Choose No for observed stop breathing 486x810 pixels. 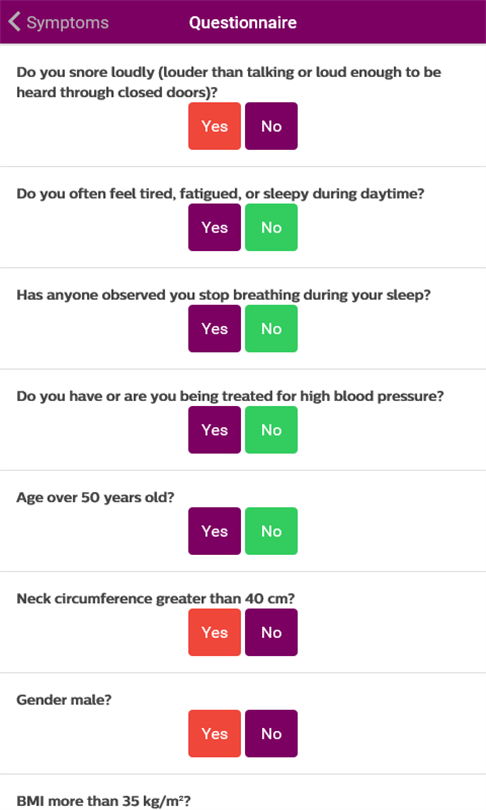click(x=271, y=329)
